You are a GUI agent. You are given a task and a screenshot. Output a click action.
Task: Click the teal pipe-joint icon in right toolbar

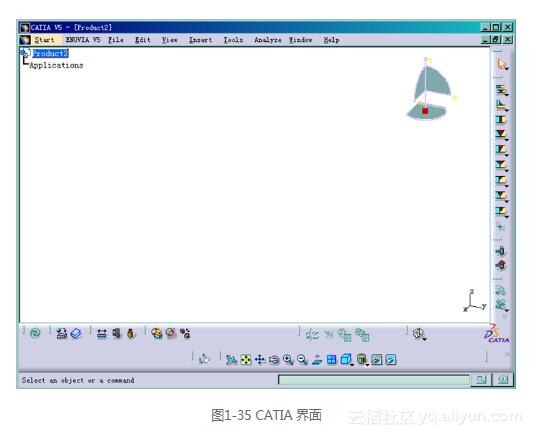pyautogui.click(x=500, y=251)
